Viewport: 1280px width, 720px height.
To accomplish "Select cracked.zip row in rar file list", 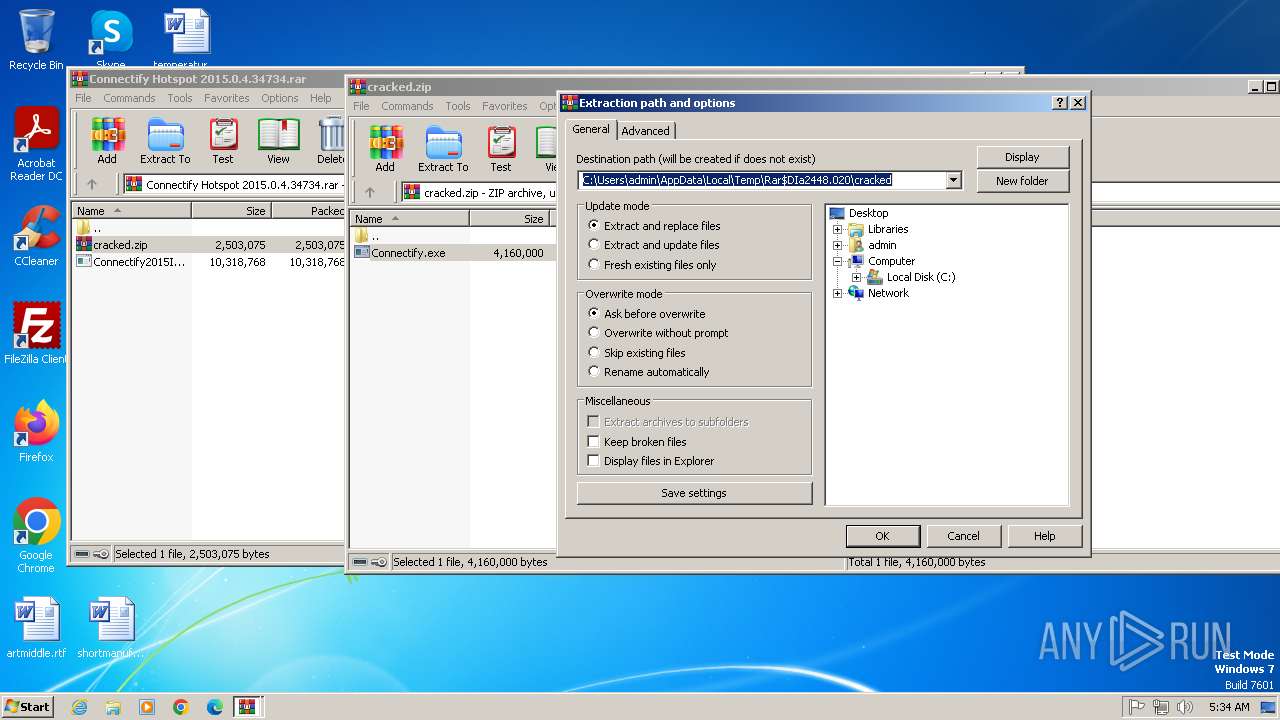I will [120, 245].
